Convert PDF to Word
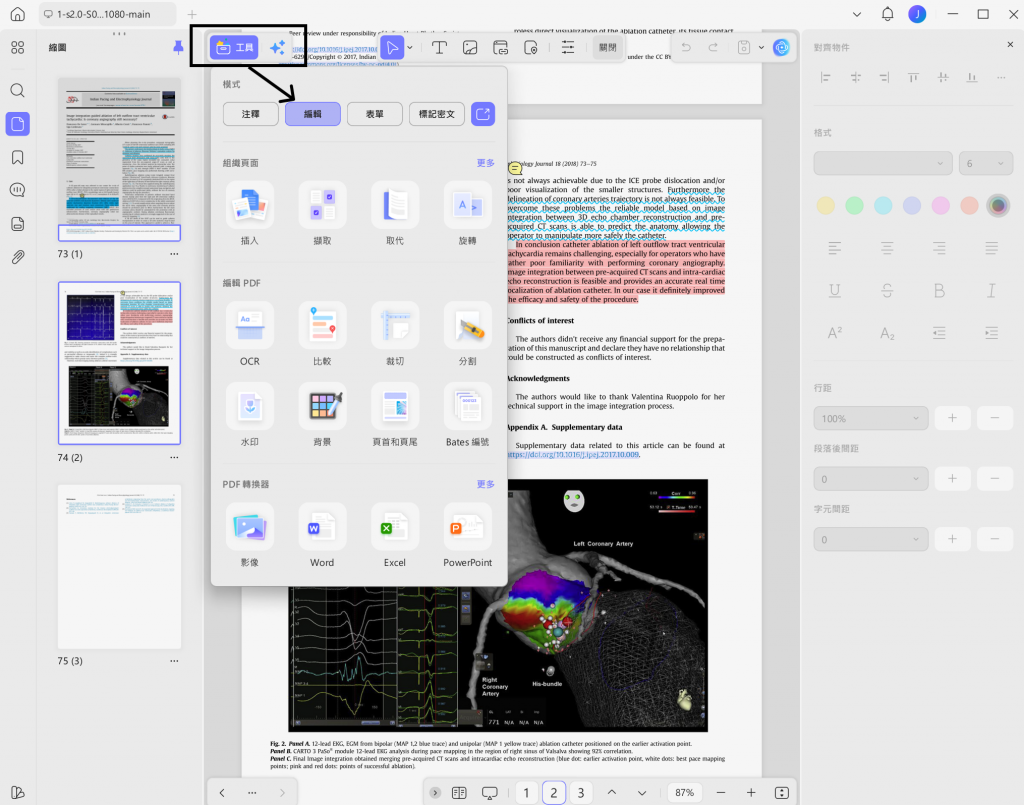 point(322,535)
